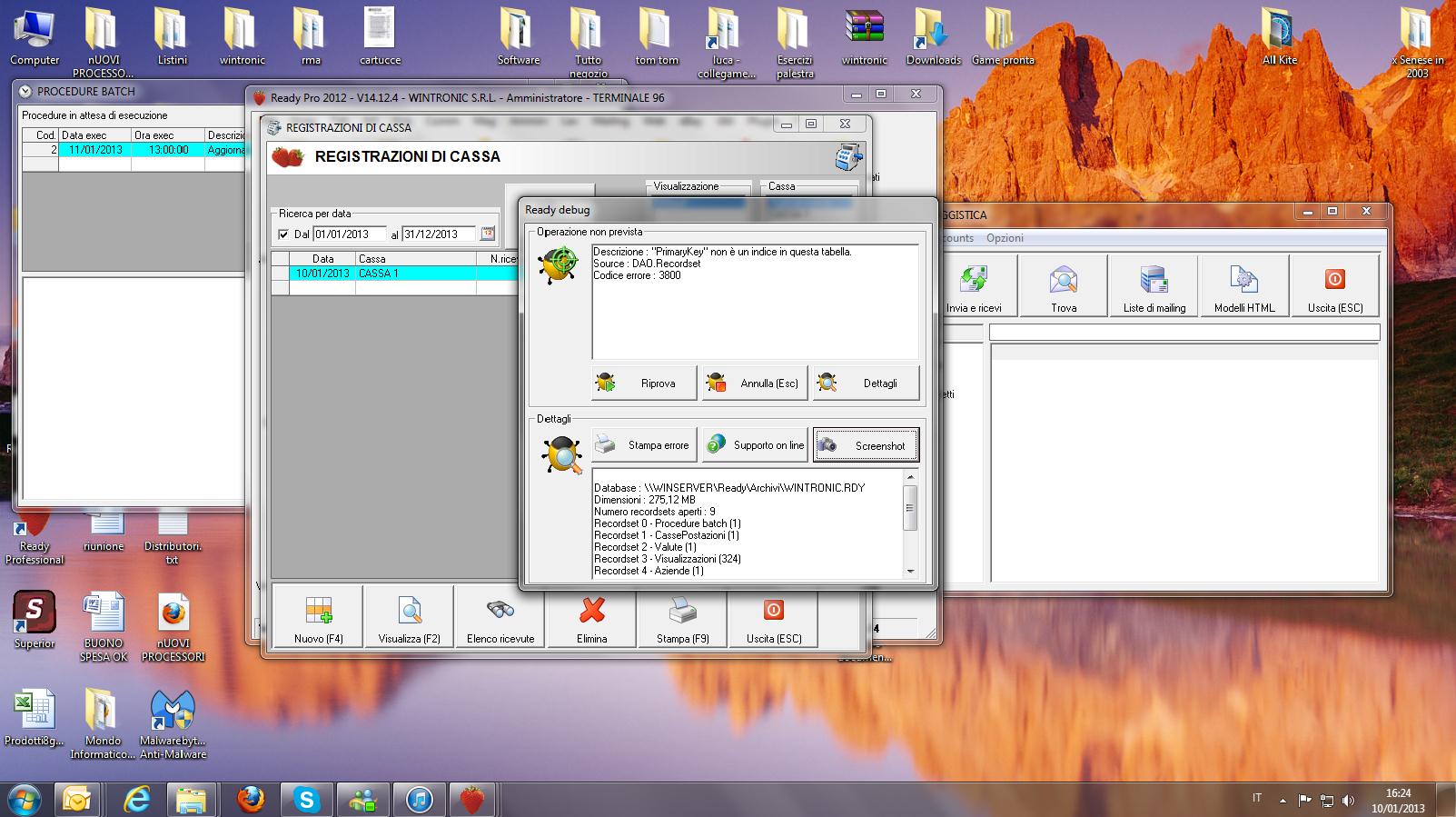1456x817 pixels.
Task: Open Visualizza (F2) in cash register toolbar
Action: click(x=409, y=617)
